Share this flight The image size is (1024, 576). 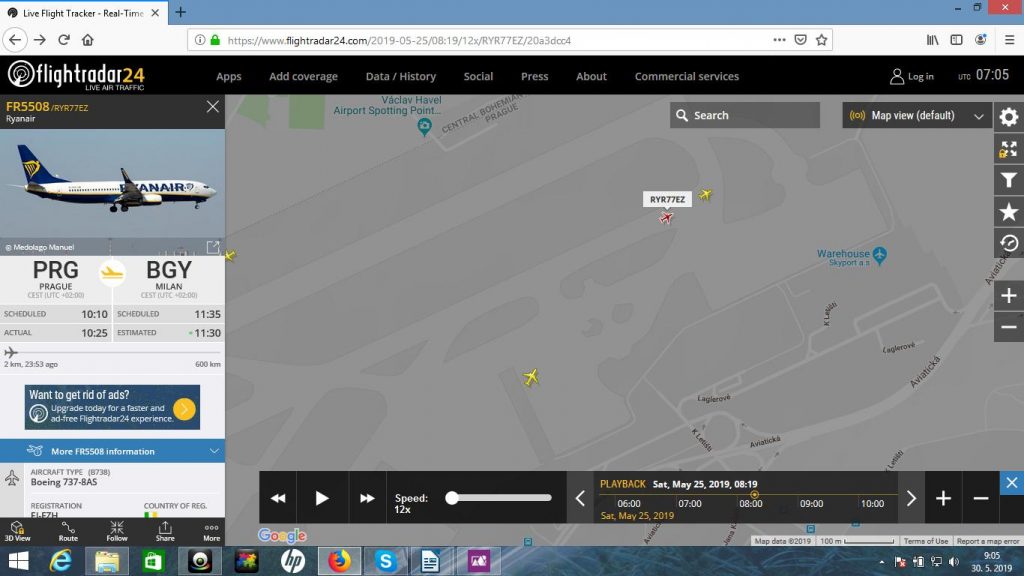(x=165, y=532)
